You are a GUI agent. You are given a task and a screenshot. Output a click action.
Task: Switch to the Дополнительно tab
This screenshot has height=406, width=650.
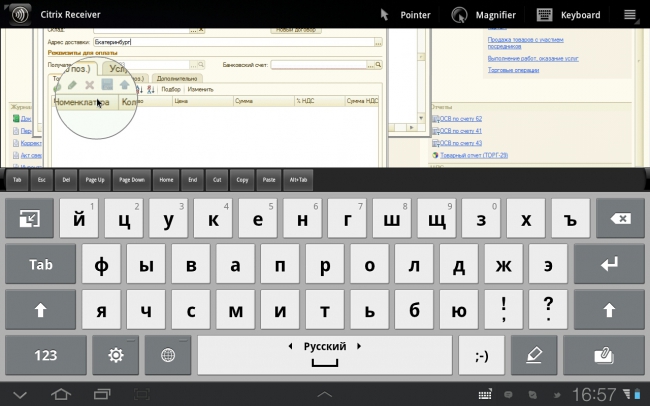click(177, 78)
